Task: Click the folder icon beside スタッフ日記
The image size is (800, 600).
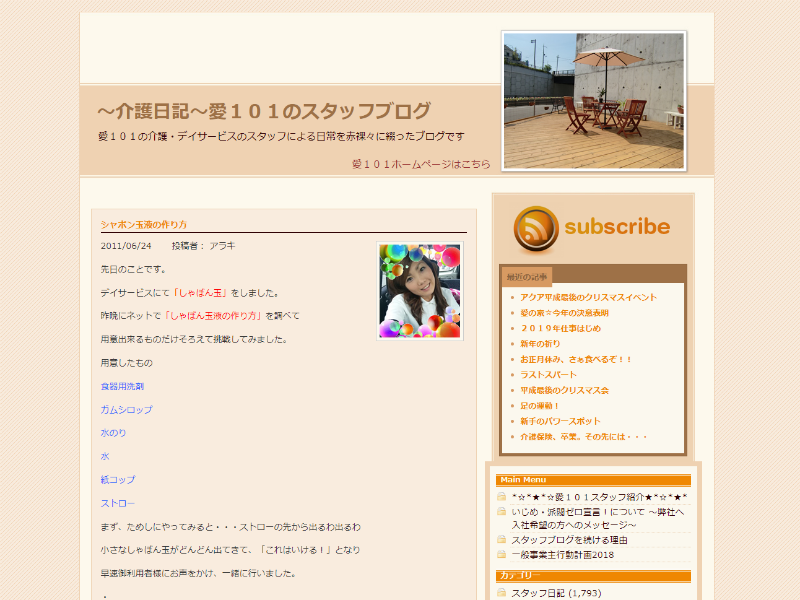Action: click(502, 592)
